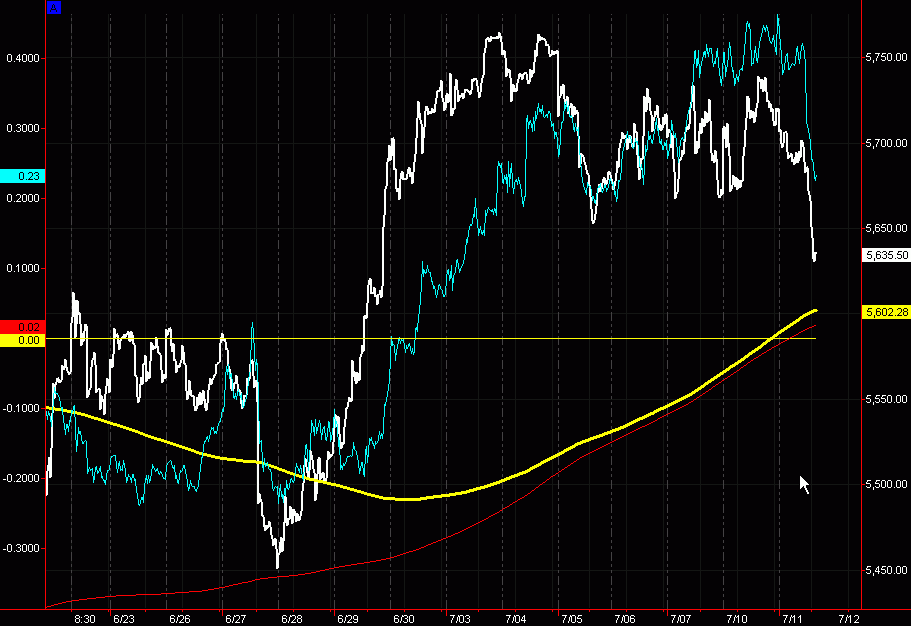Image resolution: width=911 pixels, height=626 pixels.
Task: Select the red 0.02 value tag
Action: (23, 327)
